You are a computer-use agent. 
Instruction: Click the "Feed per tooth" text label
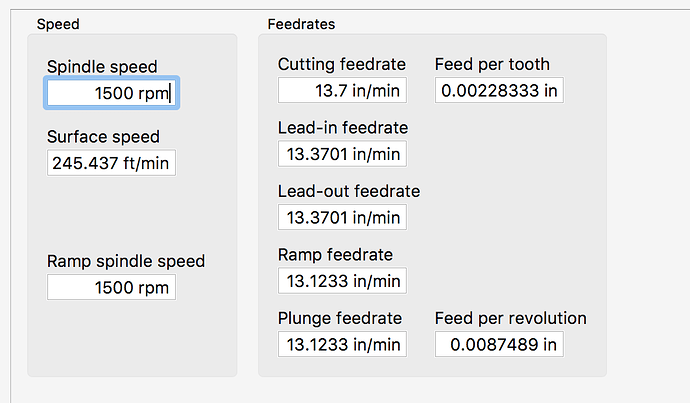[492, 65]
